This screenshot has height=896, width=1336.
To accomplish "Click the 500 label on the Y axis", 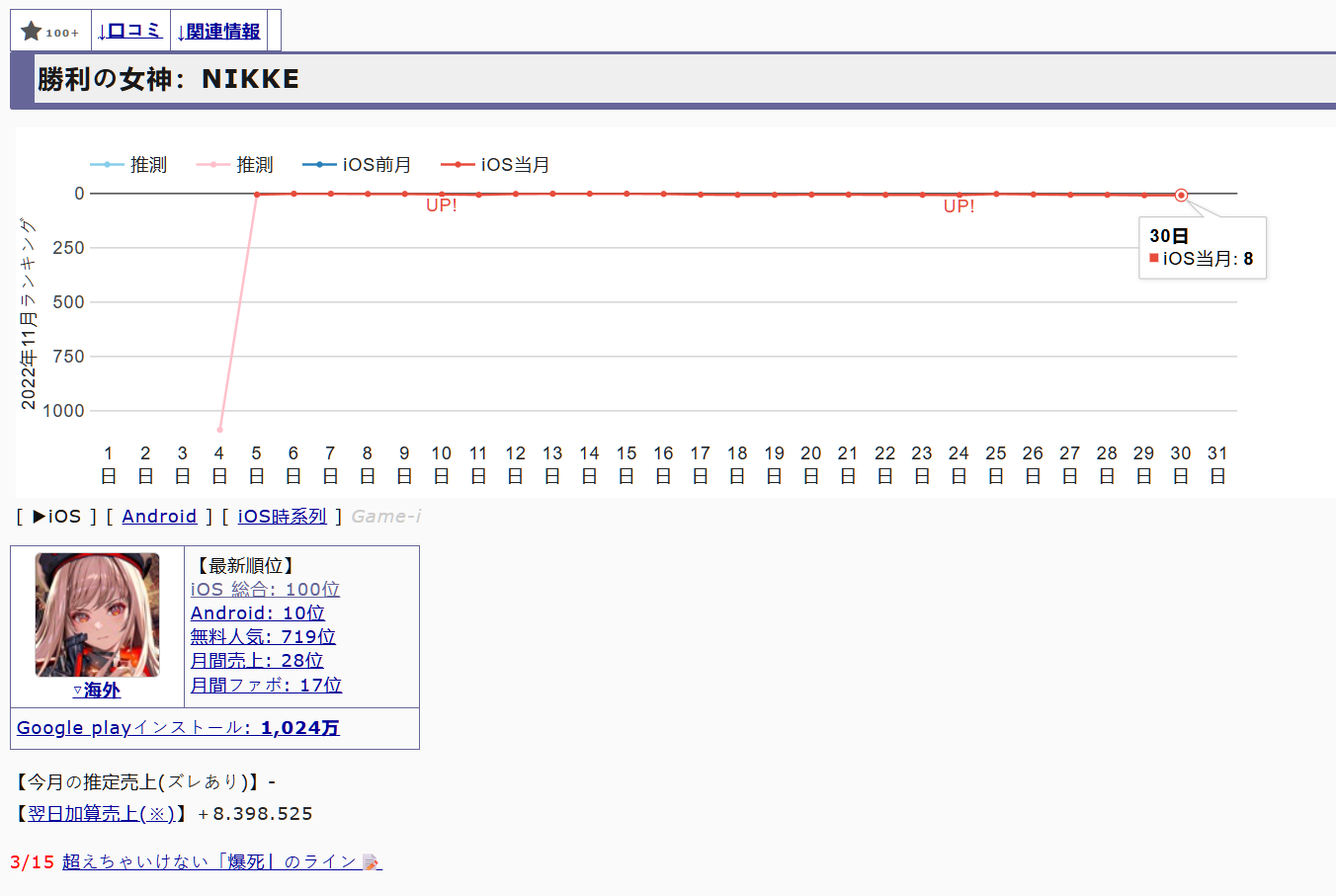I will (68, 302).
